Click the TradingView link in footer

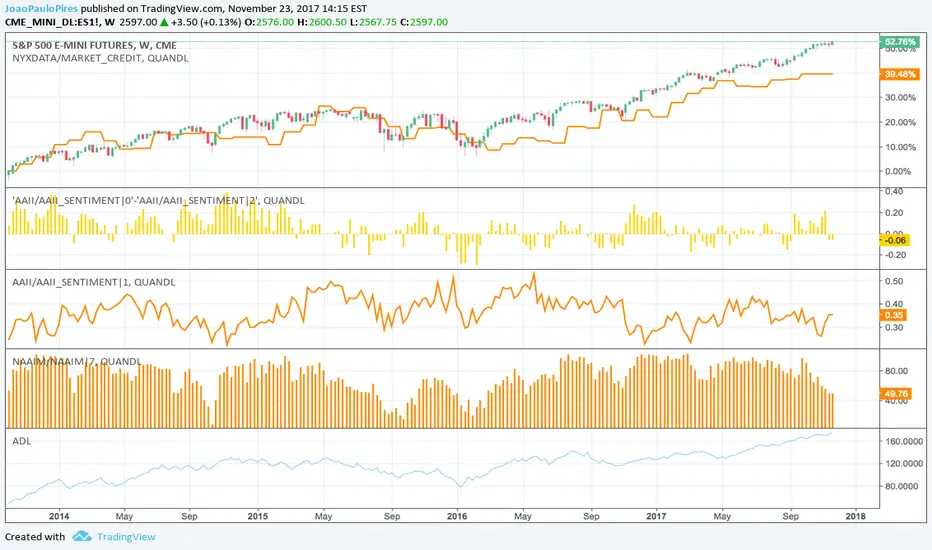click(126, 537)
